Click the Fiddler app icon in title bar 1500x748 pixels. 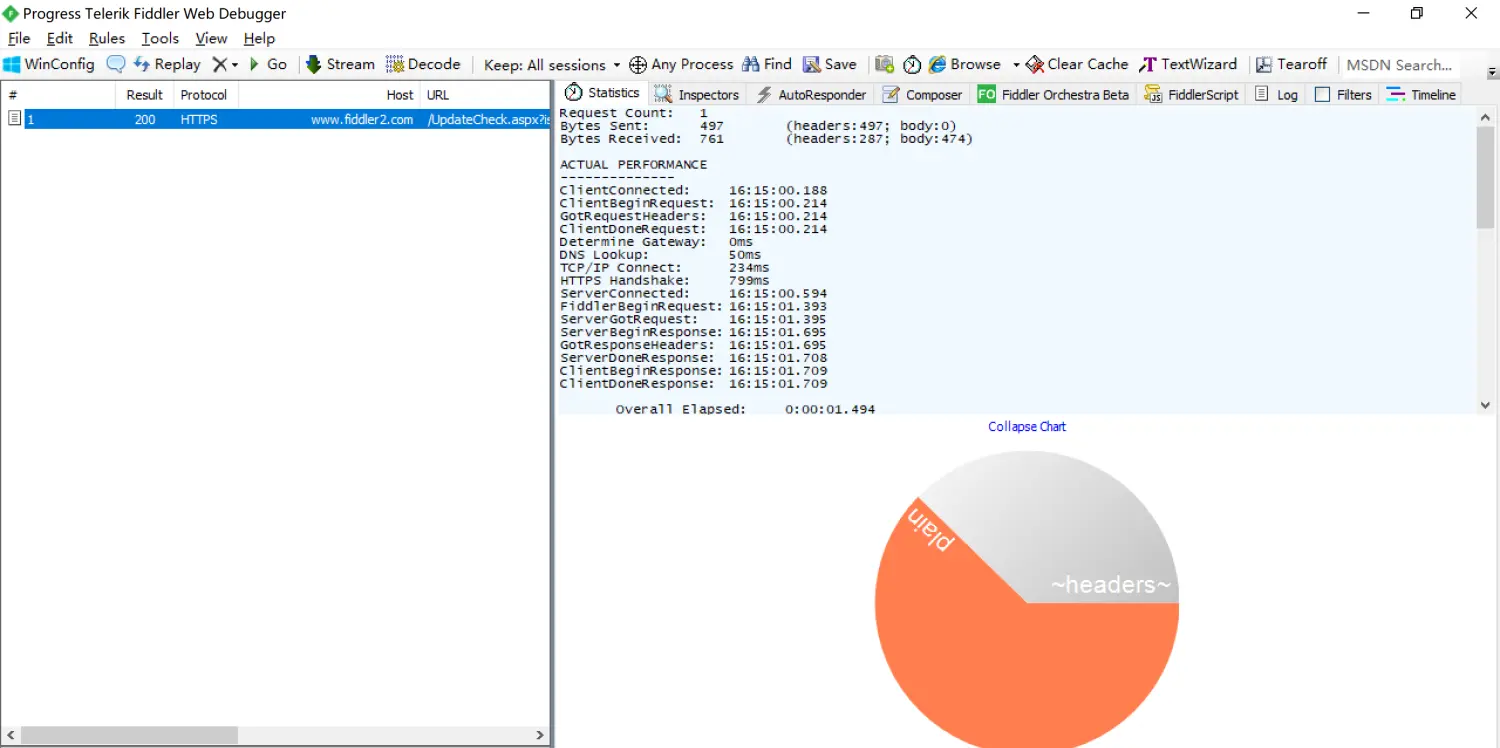(11, 13)
